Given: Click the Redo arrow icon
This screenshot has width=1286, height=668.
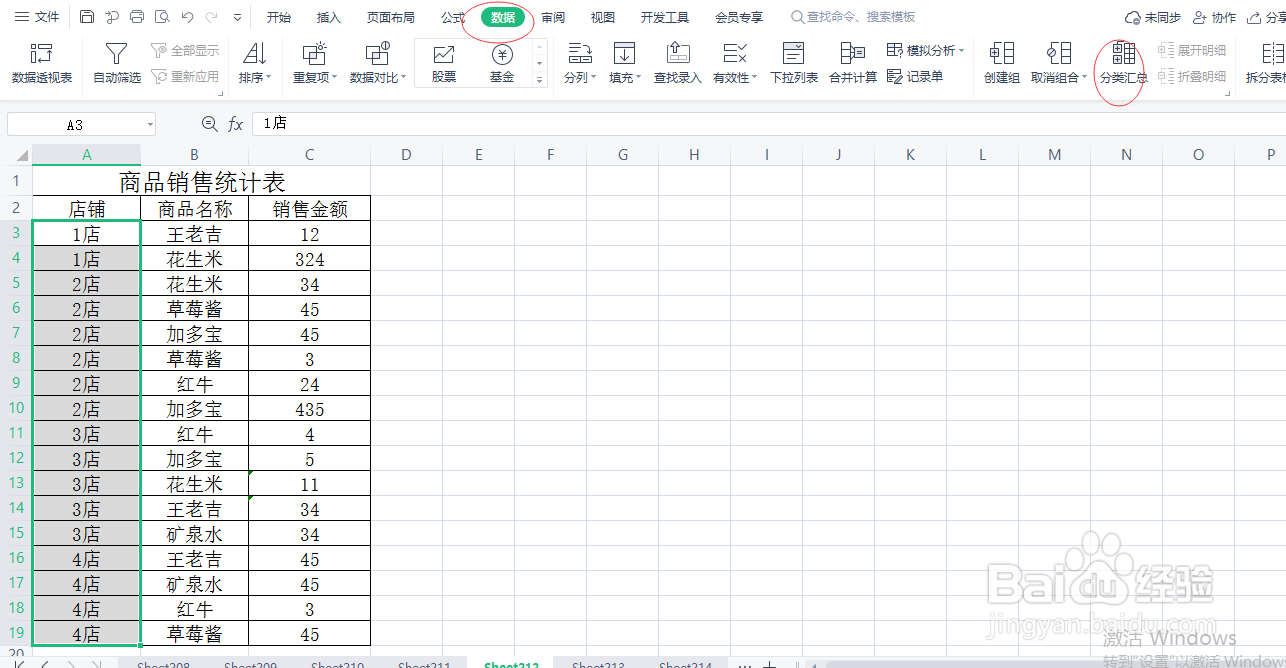Looking at the screenshot, I should (x=211, y=17).
